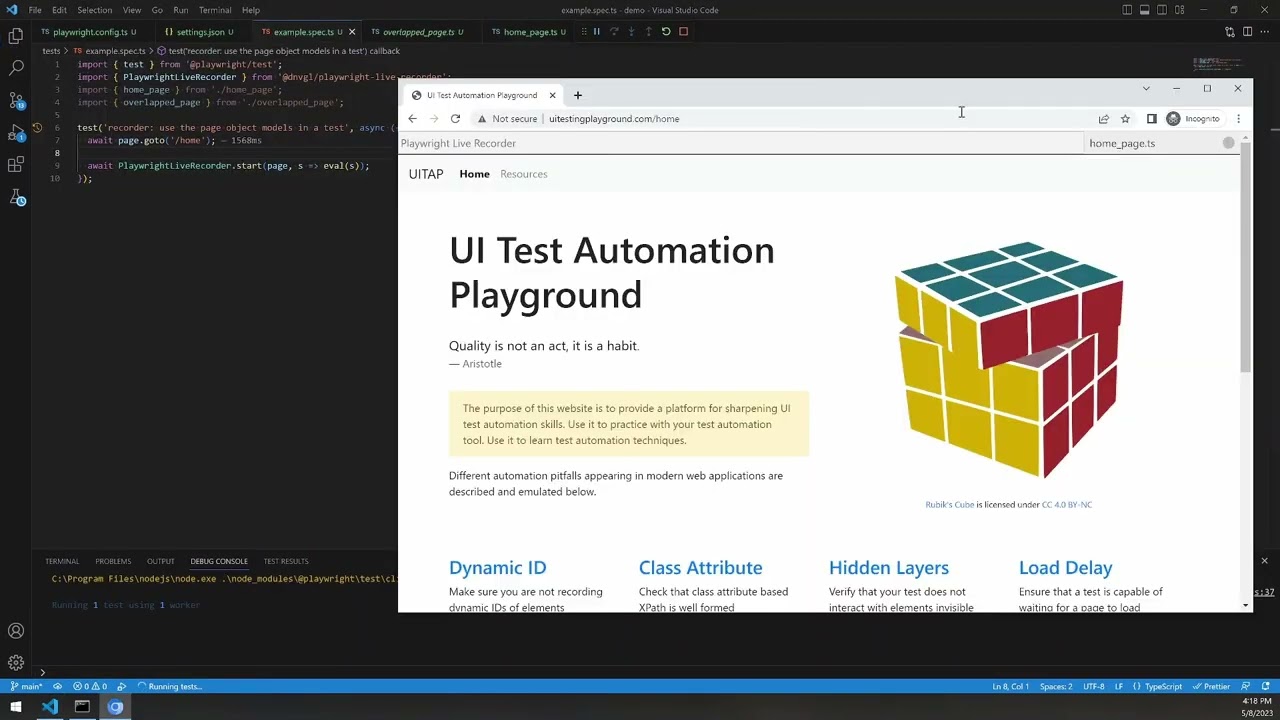Open the Terminal menu in VS Code
This screenshot has width=1280, height=720.
(x=215, y=10)
